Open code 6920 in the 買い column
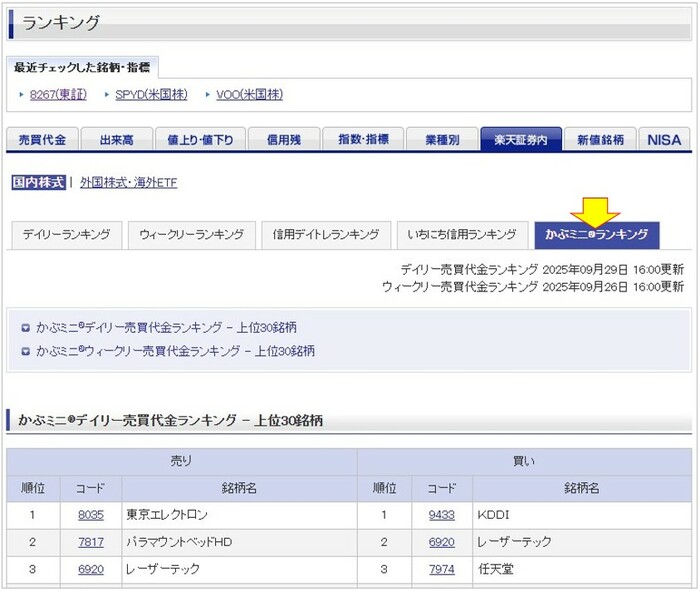700x591 pixels. point(442,542)
